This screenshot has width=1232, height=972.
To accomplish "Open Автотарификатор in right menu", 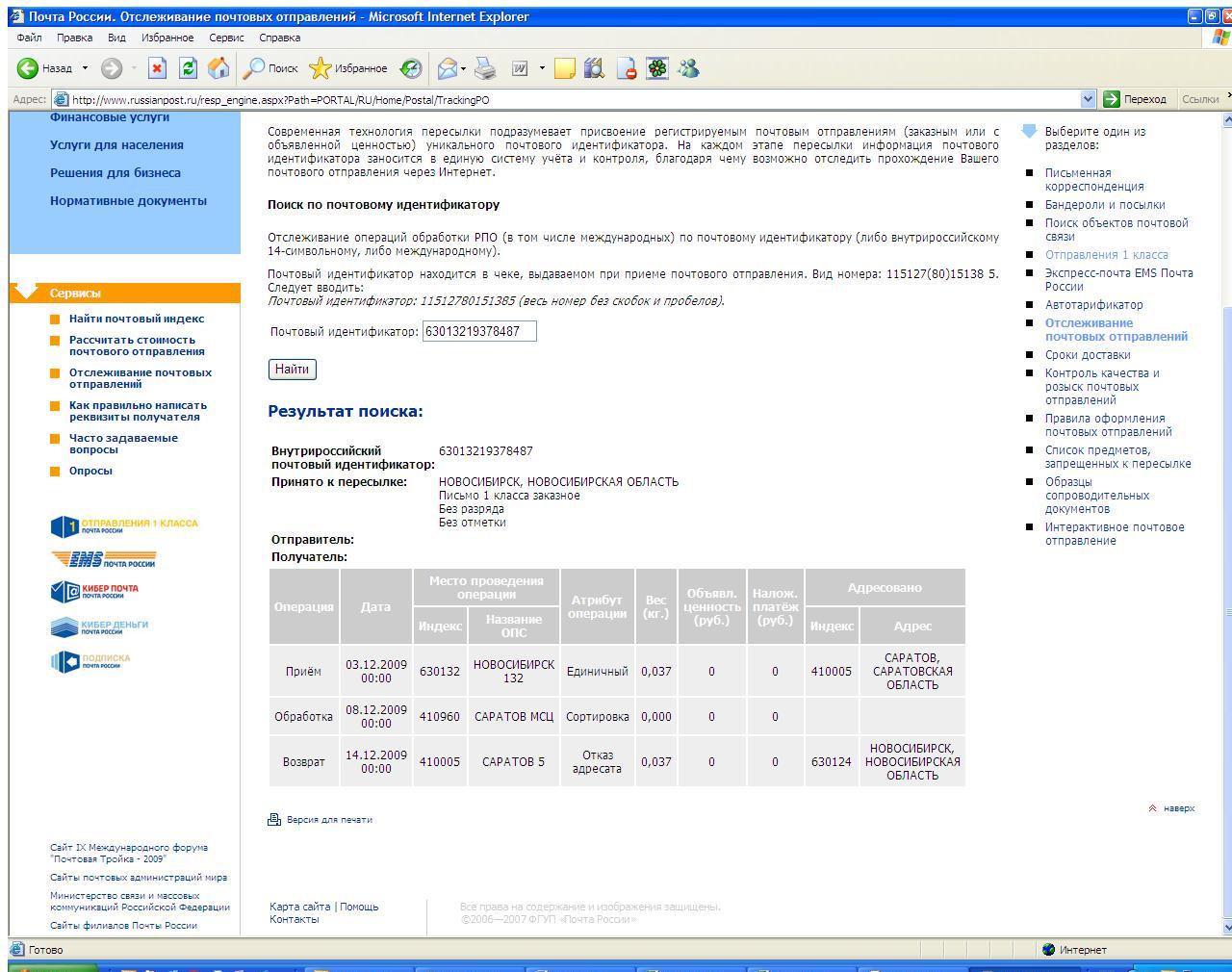I will pyautogui.click(x=1094, y=304).
